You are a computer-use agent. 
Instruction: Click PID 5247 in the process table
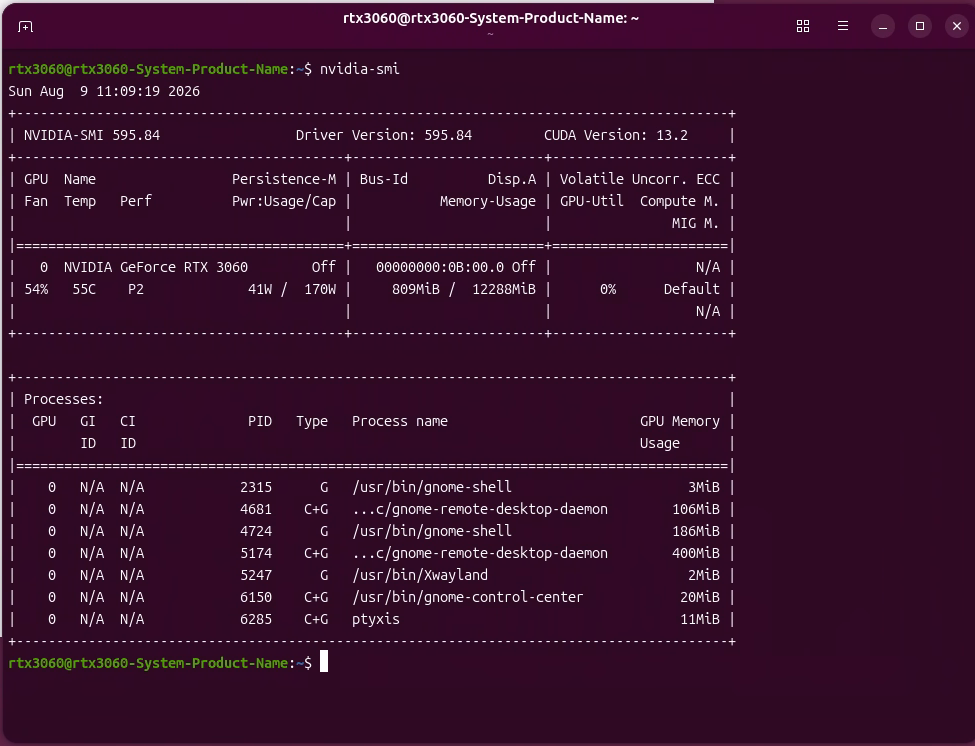[x=256, y=576]
